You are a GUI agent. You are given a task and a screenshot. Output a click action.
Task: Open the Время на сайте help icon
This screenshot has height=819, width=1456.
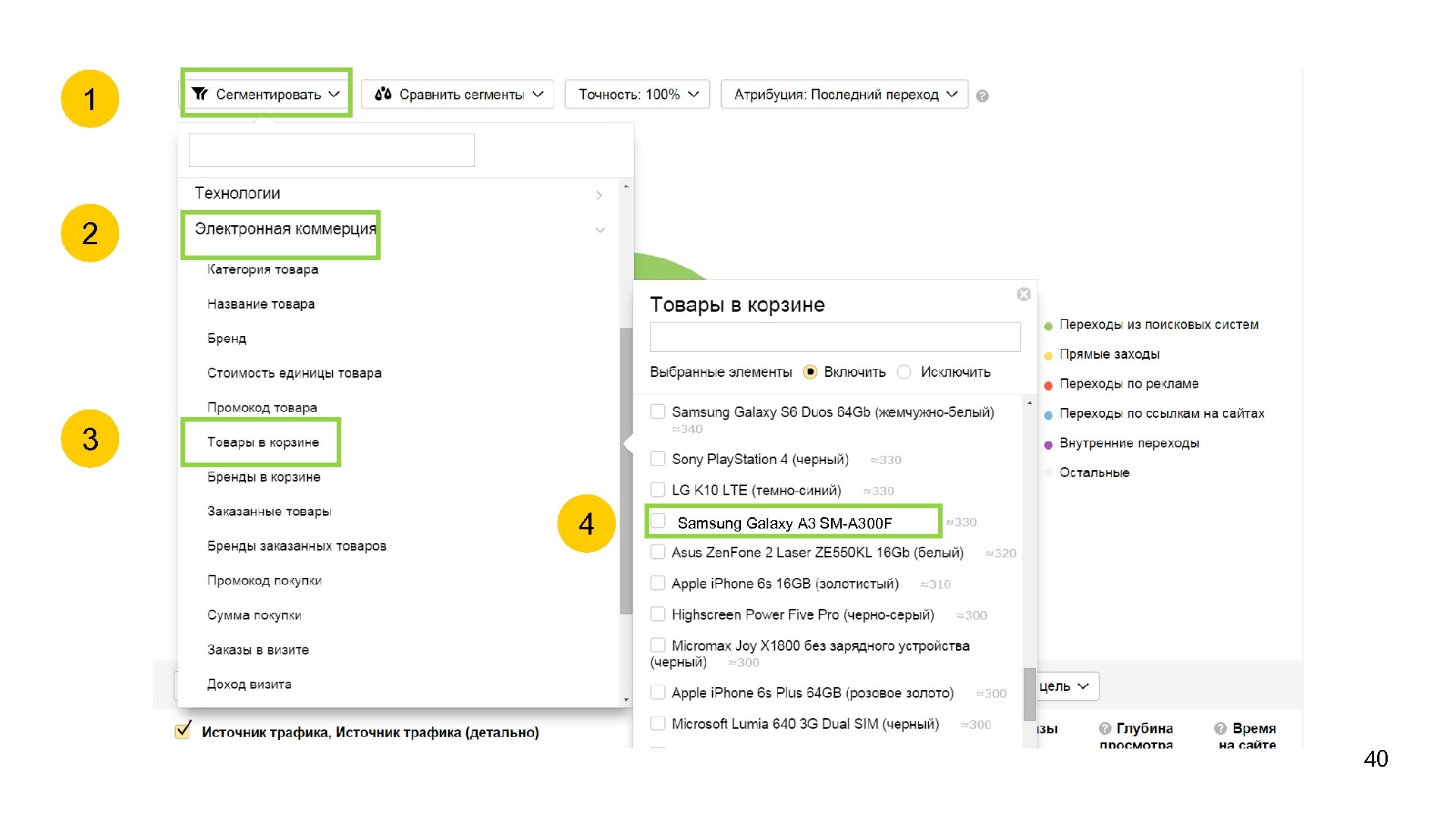click(x=1220, y=729)
